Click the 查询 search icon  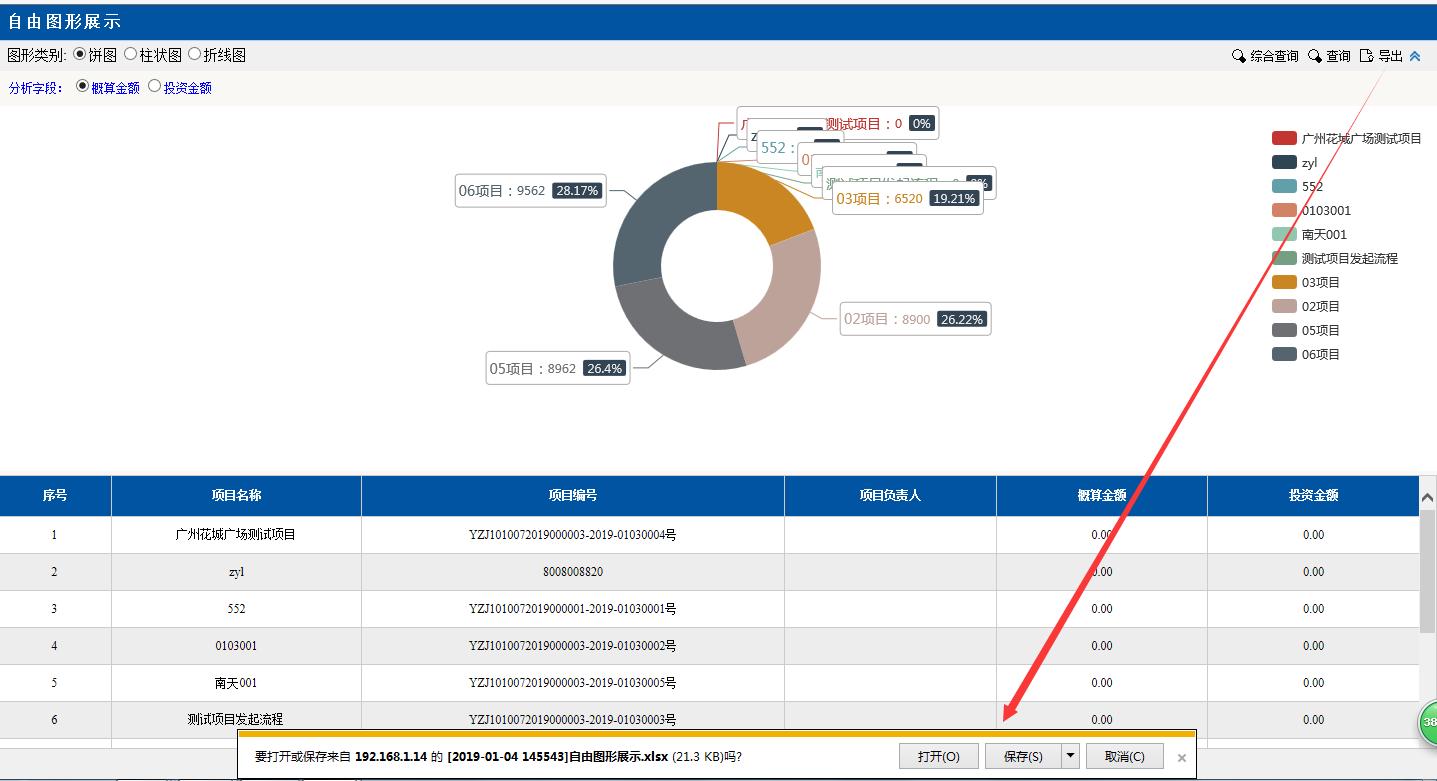click(x=1315, y=56)
